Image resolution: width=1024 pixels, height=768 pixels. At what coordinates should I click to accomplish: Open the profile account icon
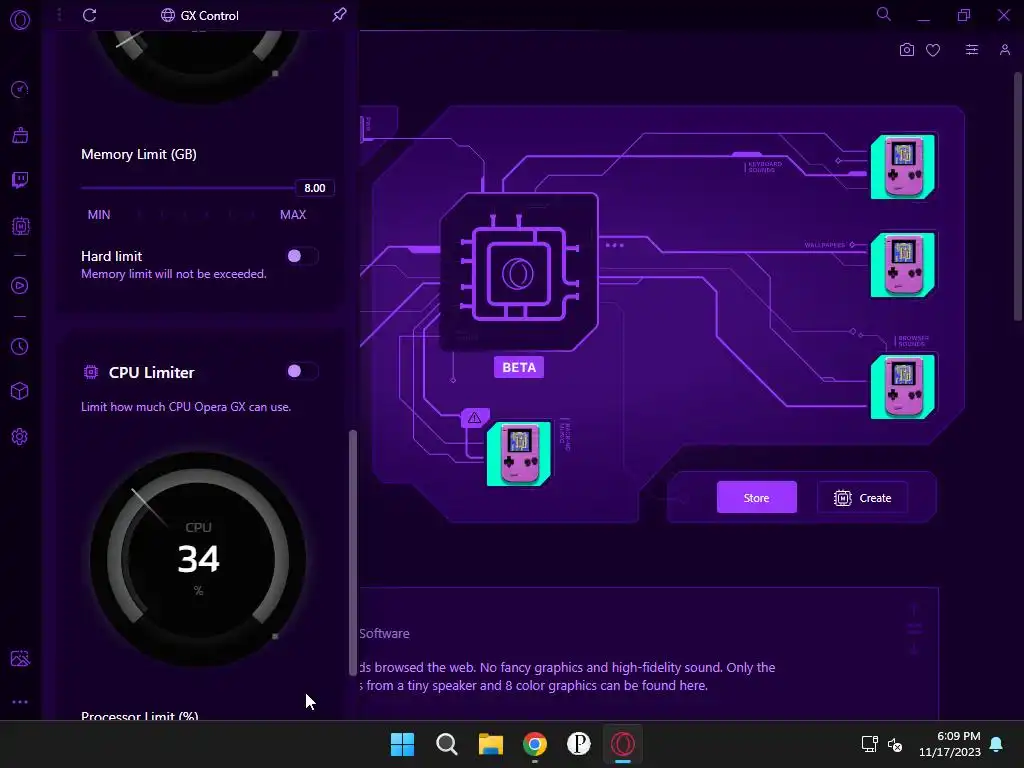click(1004, 50)
